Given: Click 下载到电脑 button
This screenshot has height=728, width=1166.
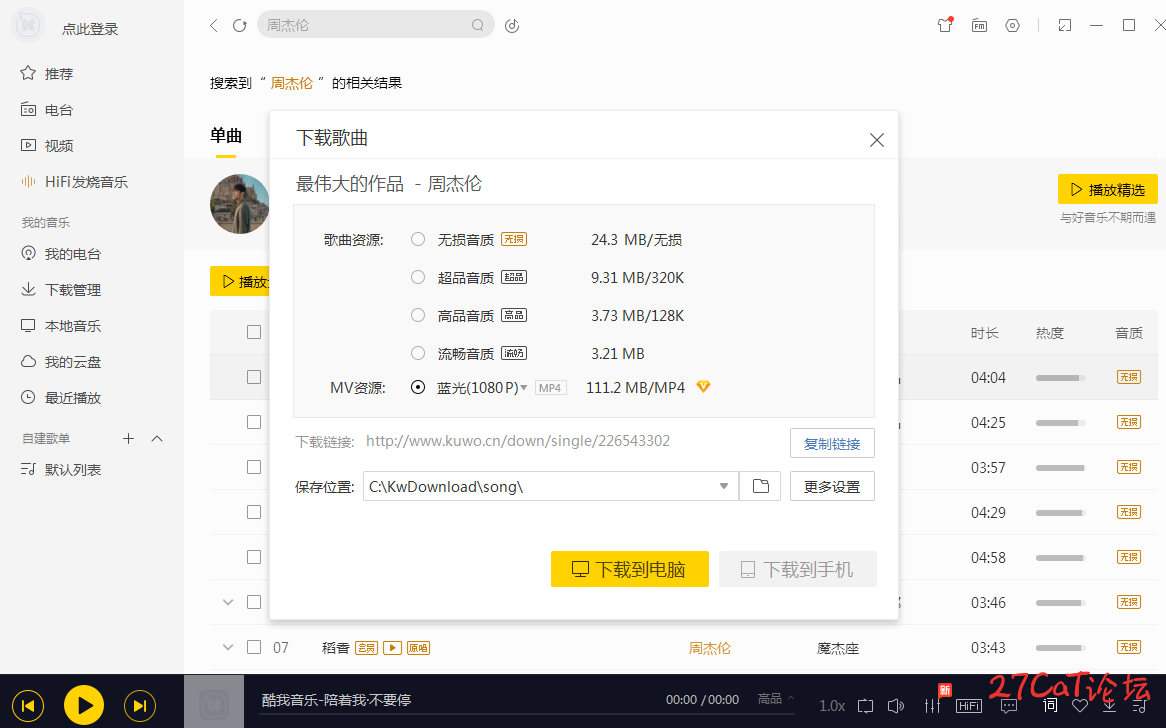Looking at the screenshot, I should (629, 569).
